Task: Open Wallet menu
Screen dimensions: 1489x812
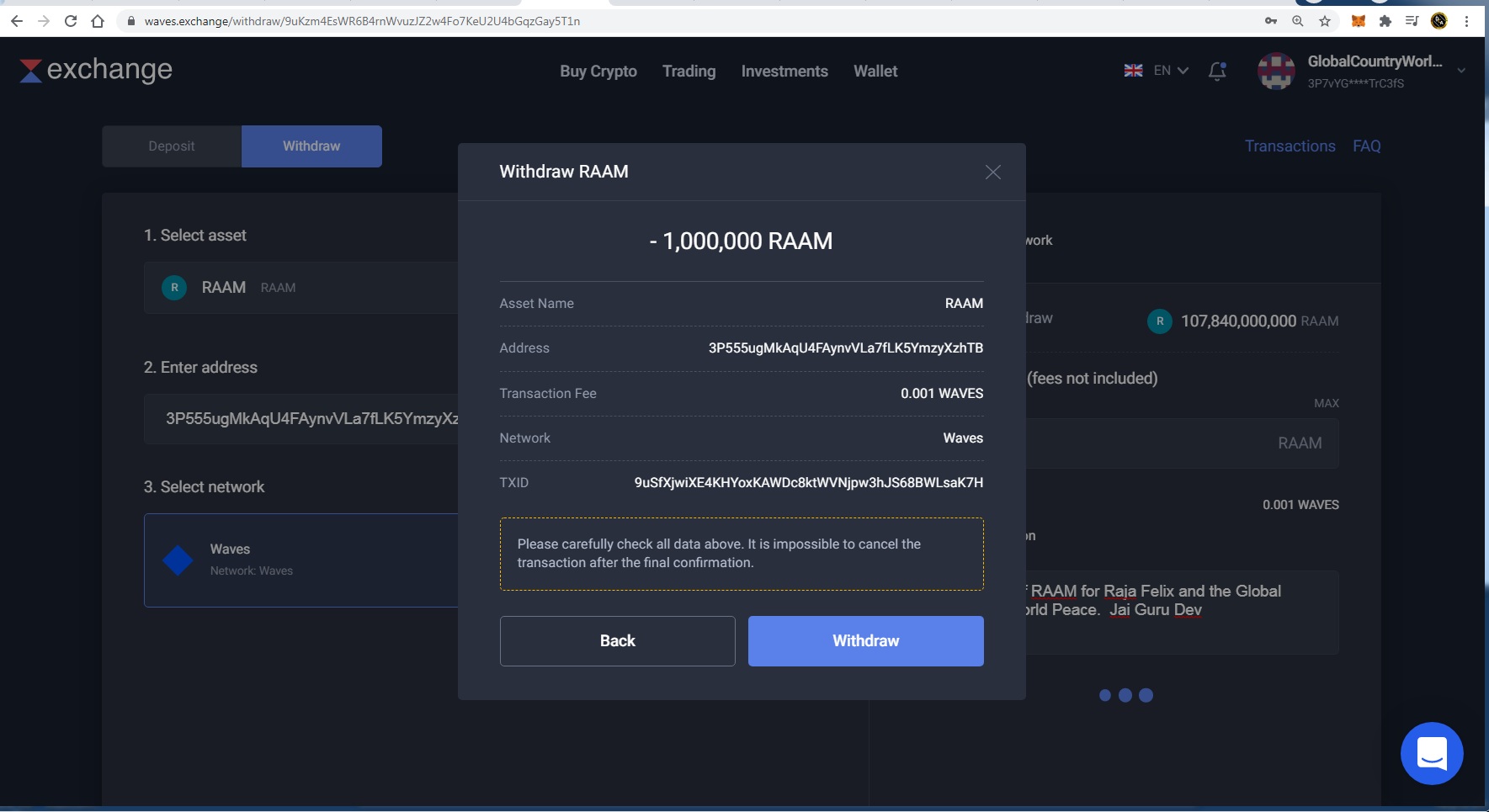Action: (x=875, y=72)
